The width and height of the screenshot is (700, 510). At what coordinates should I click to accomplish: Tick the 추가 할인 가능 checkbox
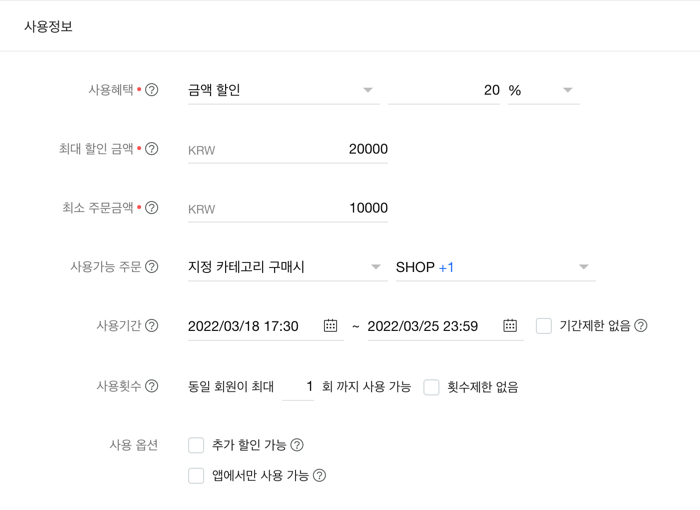click(x=196, y=445)
